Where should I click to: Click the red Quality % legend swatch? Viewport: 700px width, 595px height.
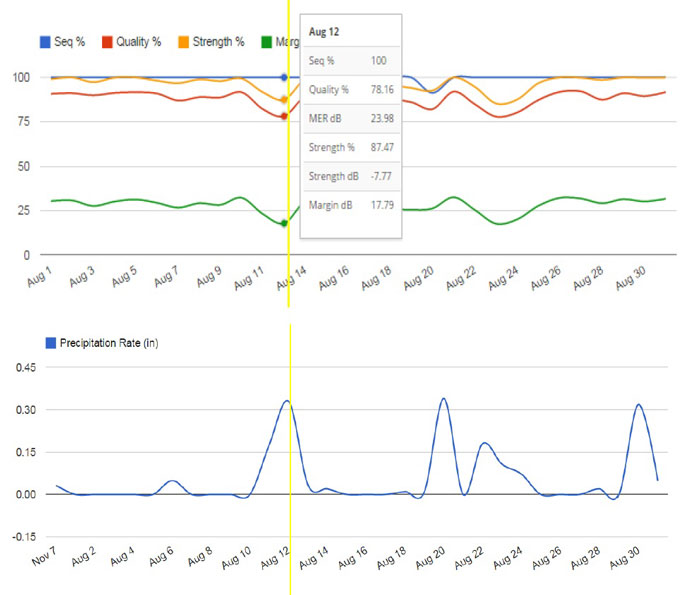pyautogui.click(x=107, y=42)
